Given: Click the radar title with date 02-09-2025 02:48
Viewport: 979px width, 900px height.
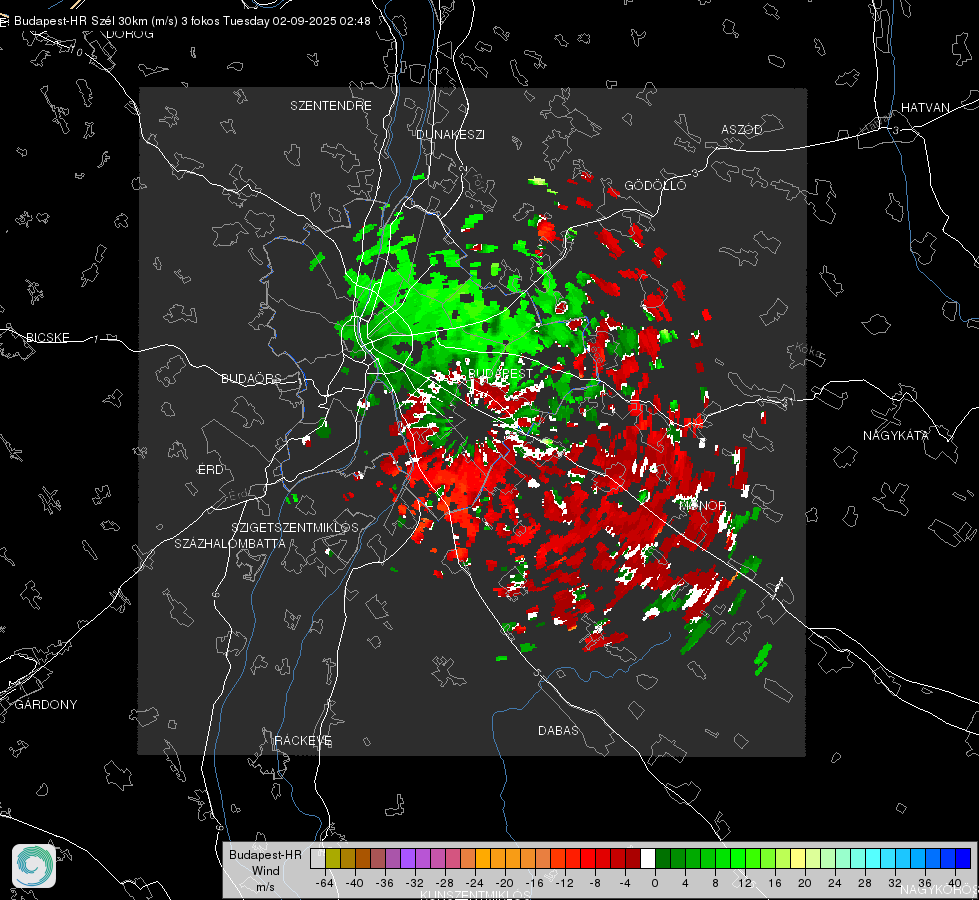Looking at the screenshot, I should [192, 21].
